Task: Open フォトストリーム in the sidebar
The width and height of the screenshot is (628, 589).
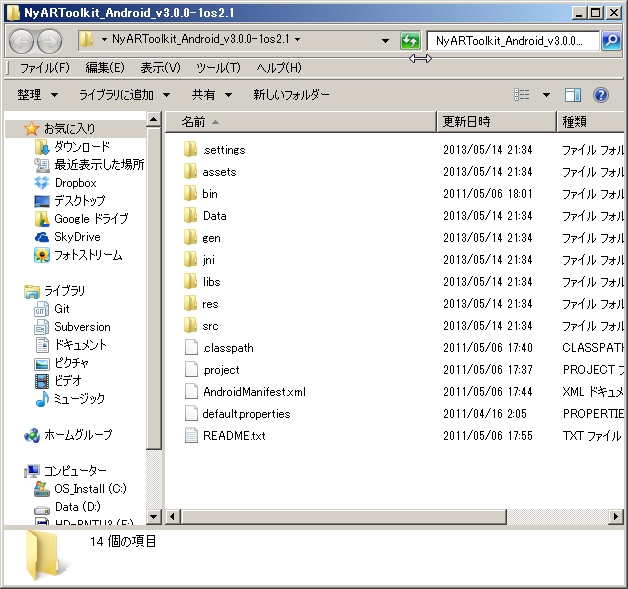Action: (x=78, y=255)
